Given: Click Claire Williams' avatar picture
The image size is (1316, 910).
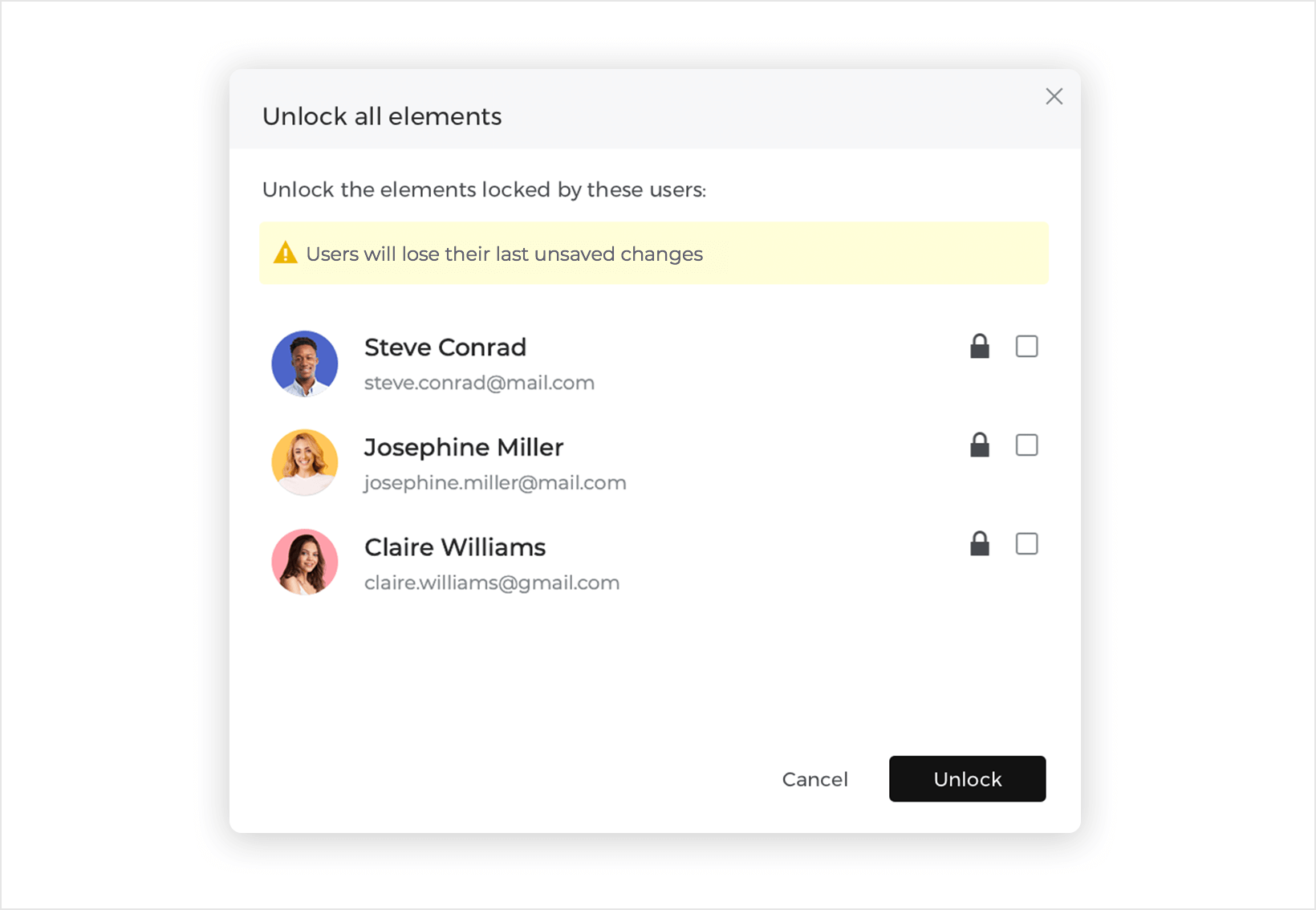Looking at the screenshot, I should tap(305, 562).
